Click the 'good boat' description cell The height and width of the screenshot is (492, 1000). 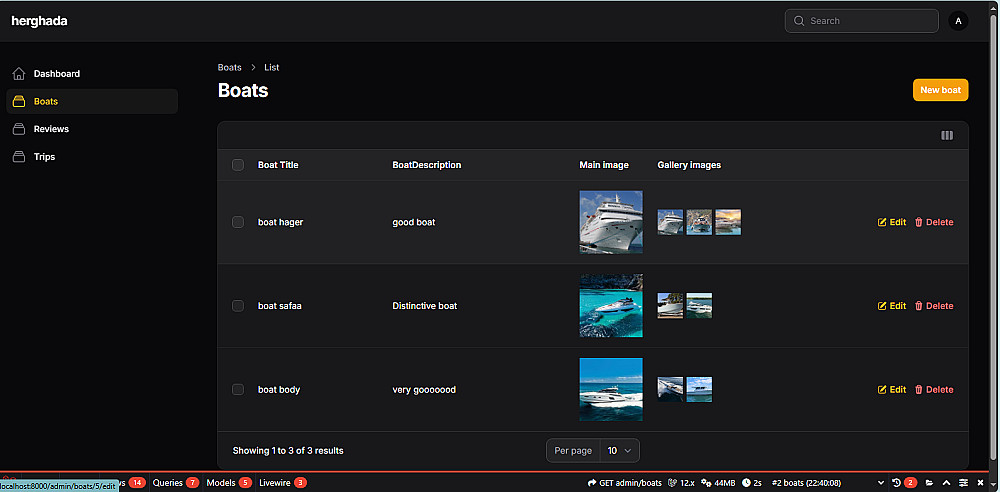(x=414, y=222)
